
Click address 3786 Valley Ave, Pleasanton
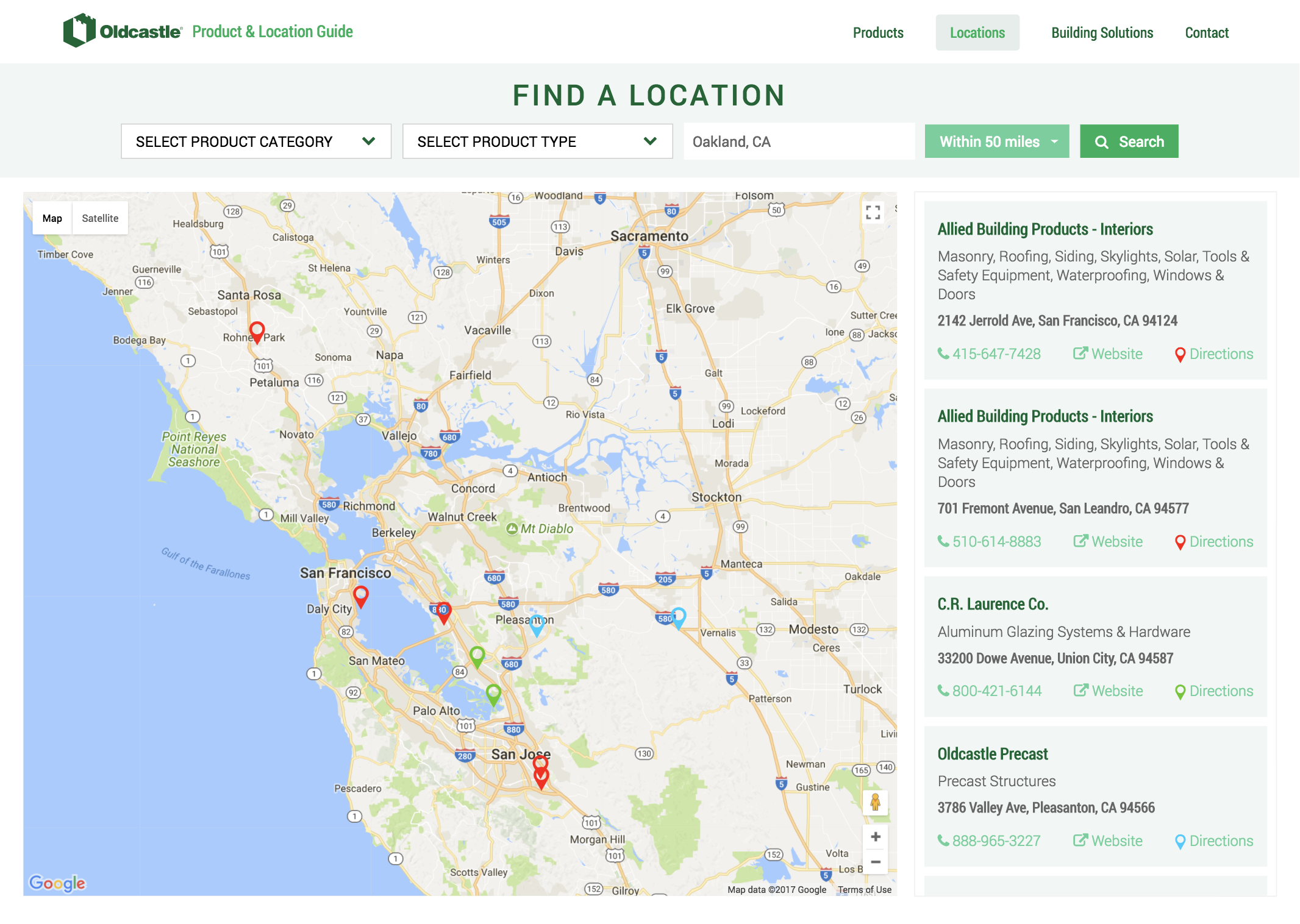(1046, 808)
